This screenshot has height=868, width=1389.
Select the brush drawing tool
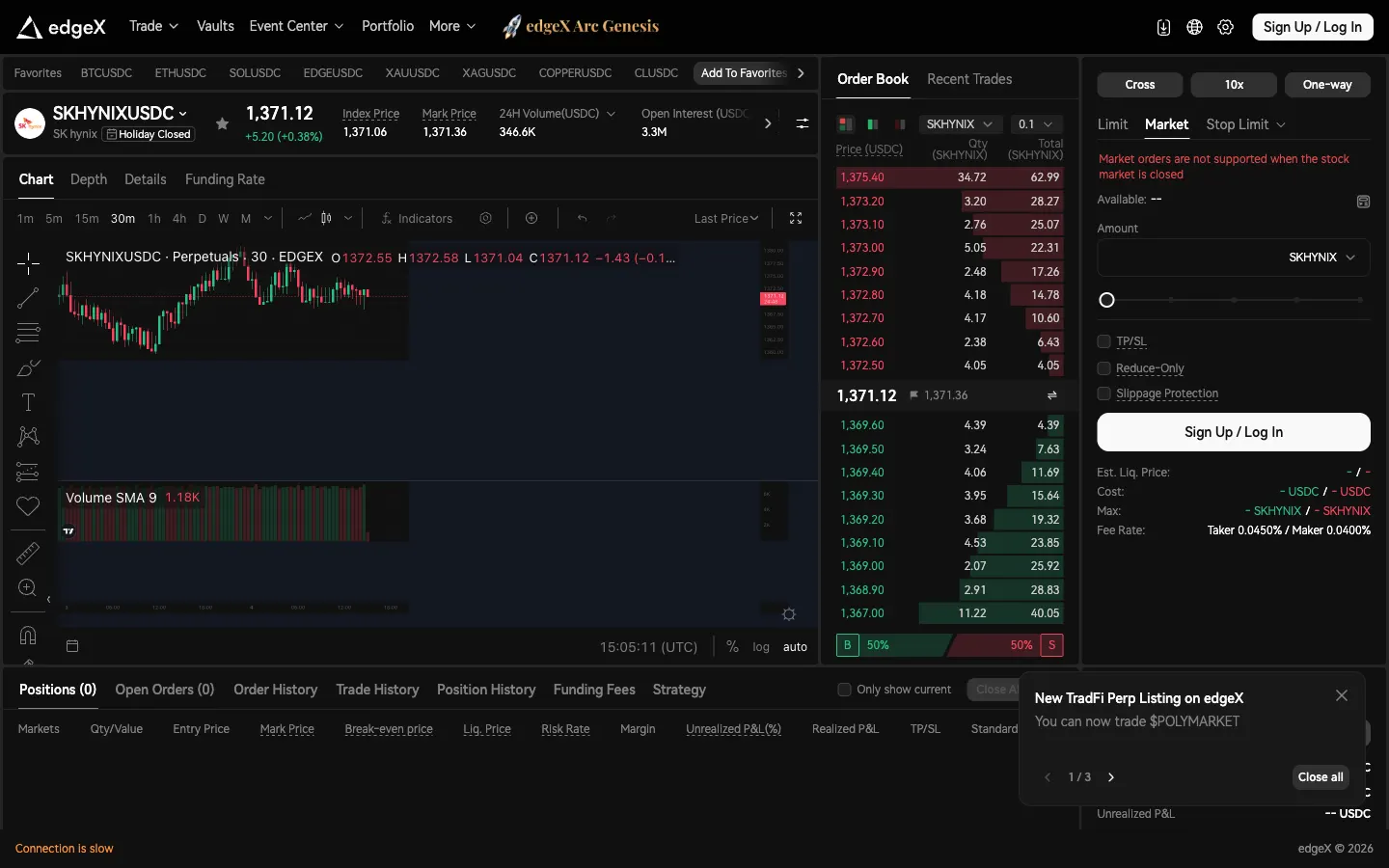point(28,368)
